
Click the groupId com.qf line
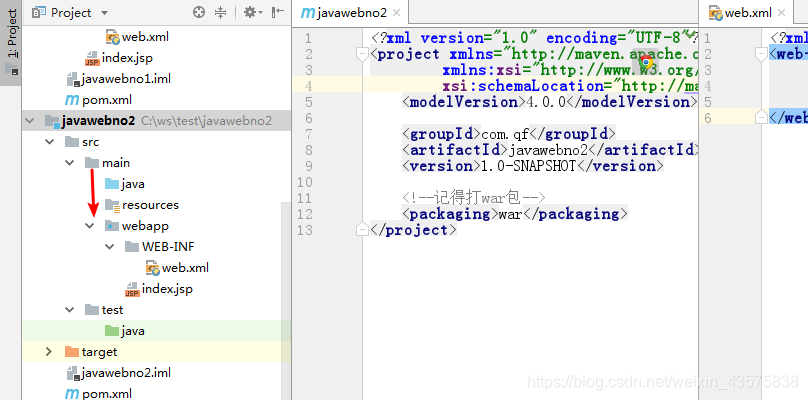click(x=509, y=134)
